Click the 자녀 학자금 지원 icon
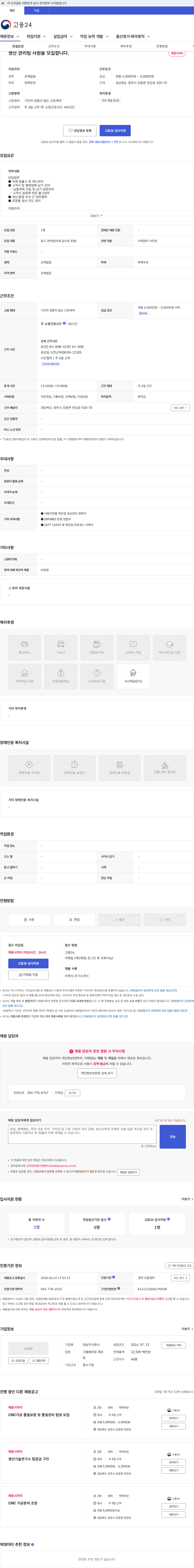 click(x=169, y=648)
